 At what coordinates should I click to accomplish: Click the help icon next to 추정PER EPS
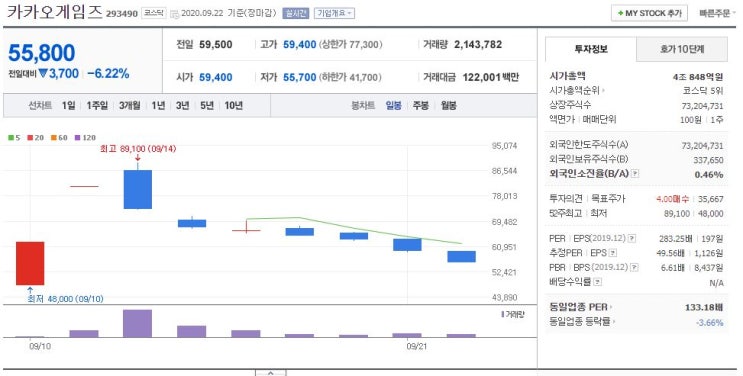pyautogui.click(x=613, y=253)
